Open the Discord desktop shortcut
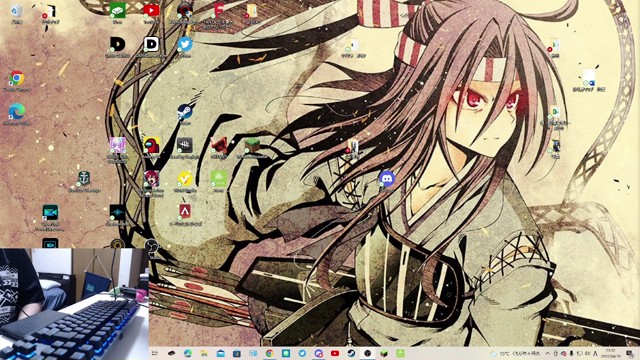The height and width of the screenshot is (360, 640). [x=387, y=178]
